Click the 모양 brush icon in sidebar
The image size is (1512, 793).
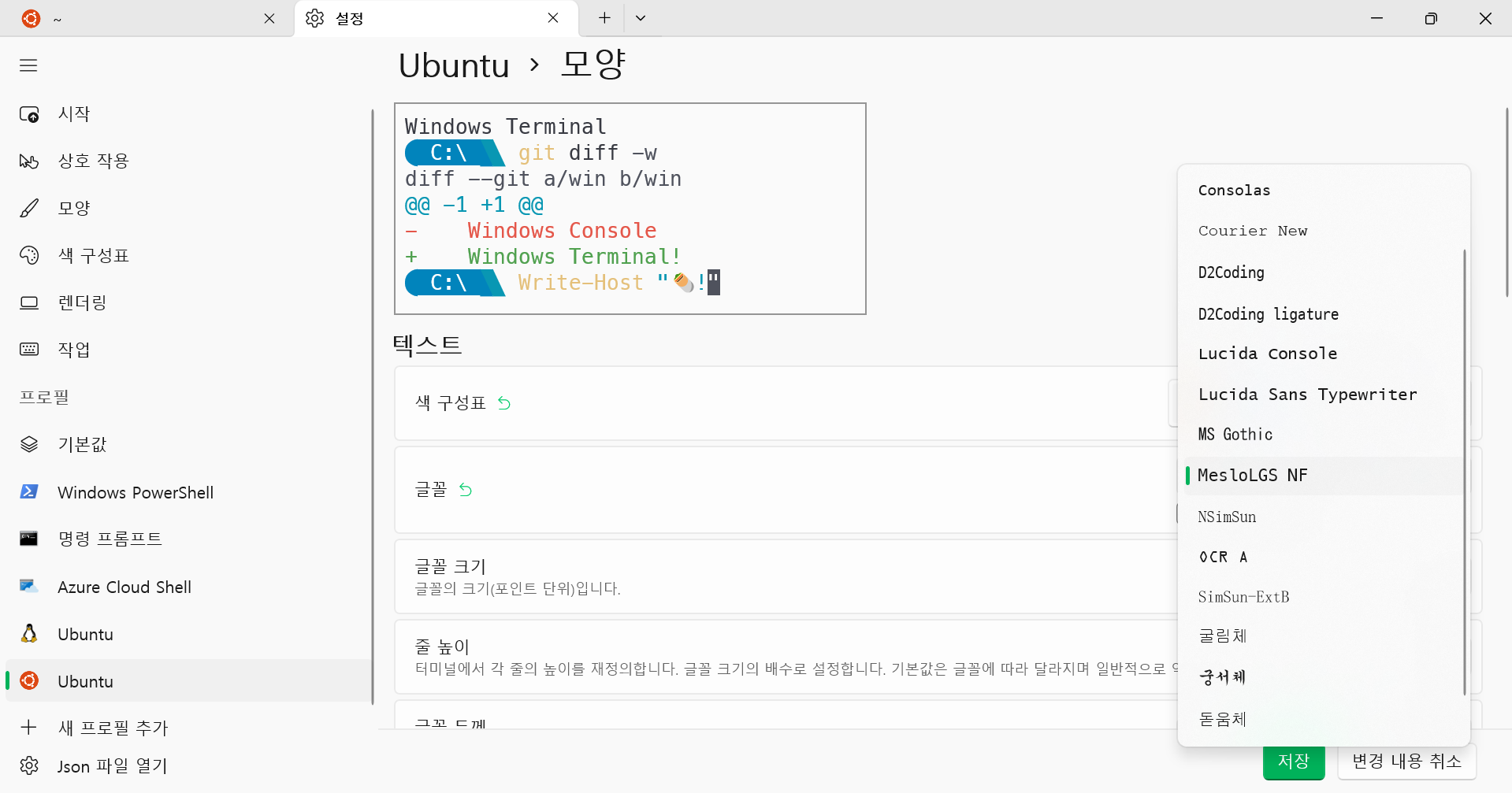click(29, 209)
